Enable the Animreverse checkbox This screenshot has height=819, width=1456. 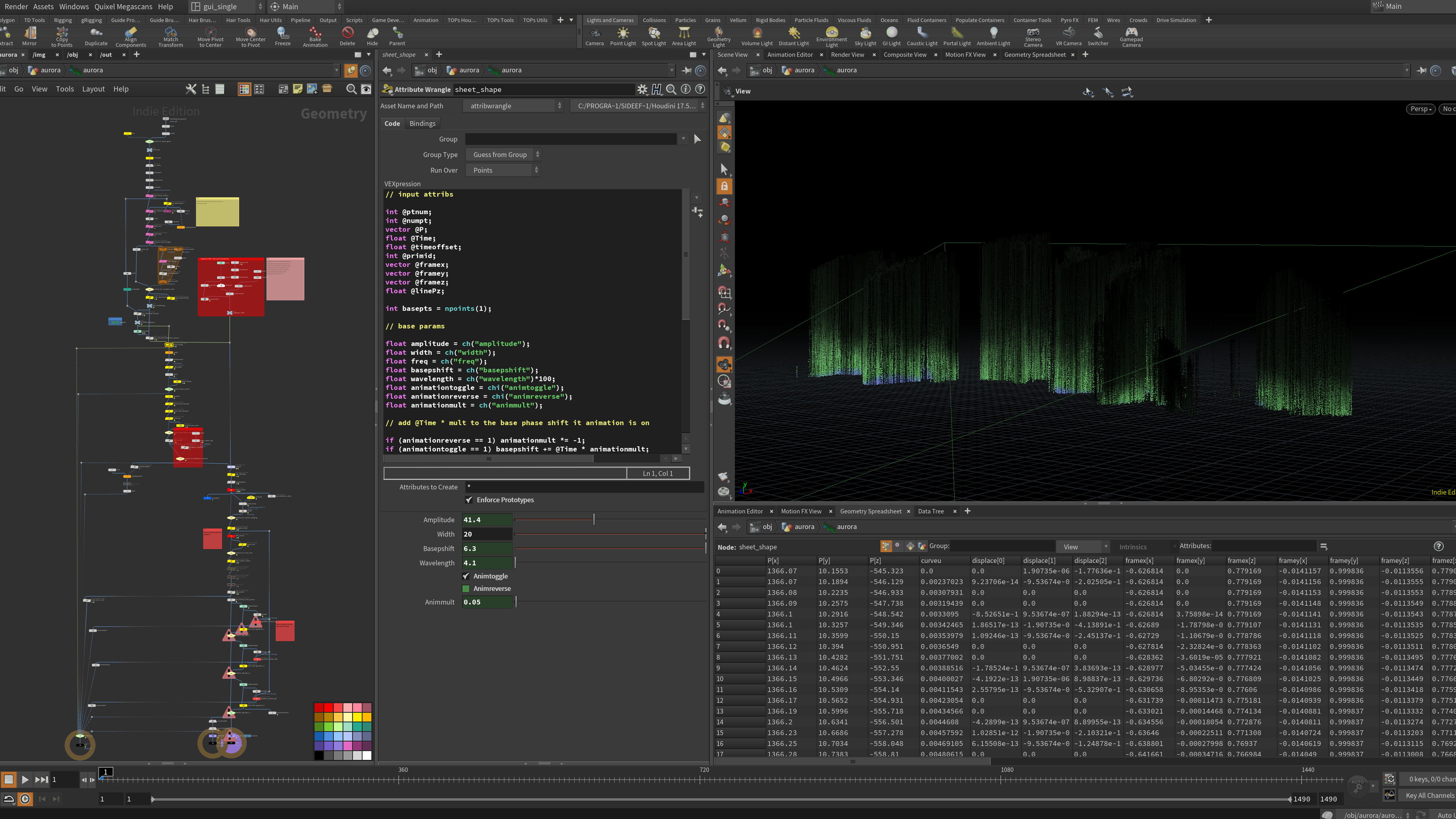466,588
